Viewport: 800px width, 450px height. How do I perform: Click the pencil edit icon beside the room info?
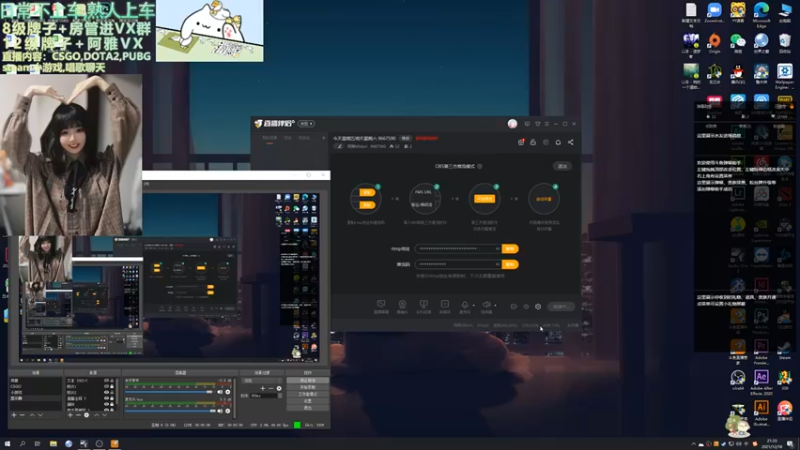pos(340,146)
